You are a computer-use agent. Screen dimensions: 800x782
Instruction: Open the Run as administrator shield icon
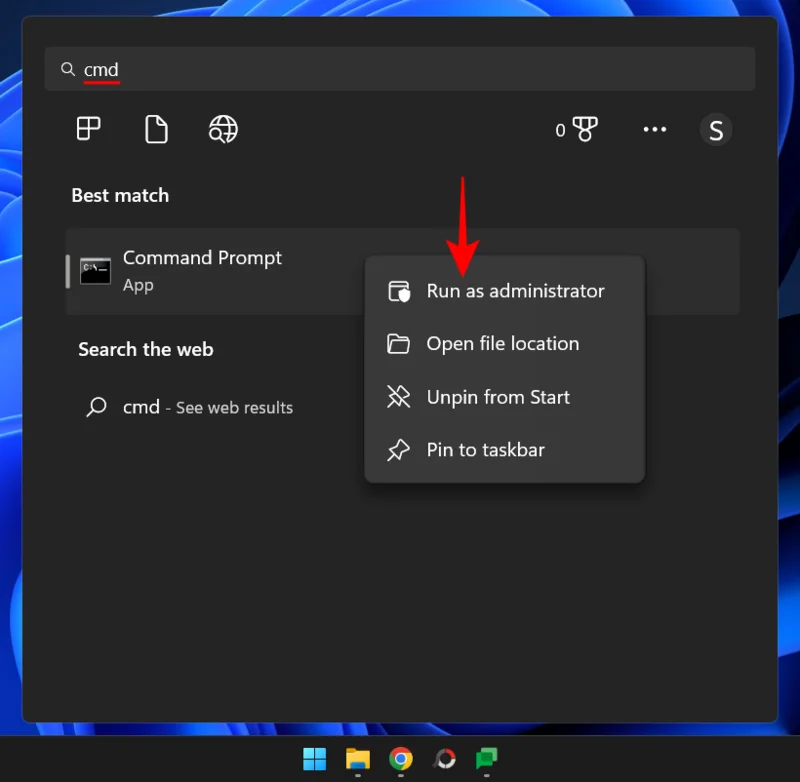(x=399, y=291)
